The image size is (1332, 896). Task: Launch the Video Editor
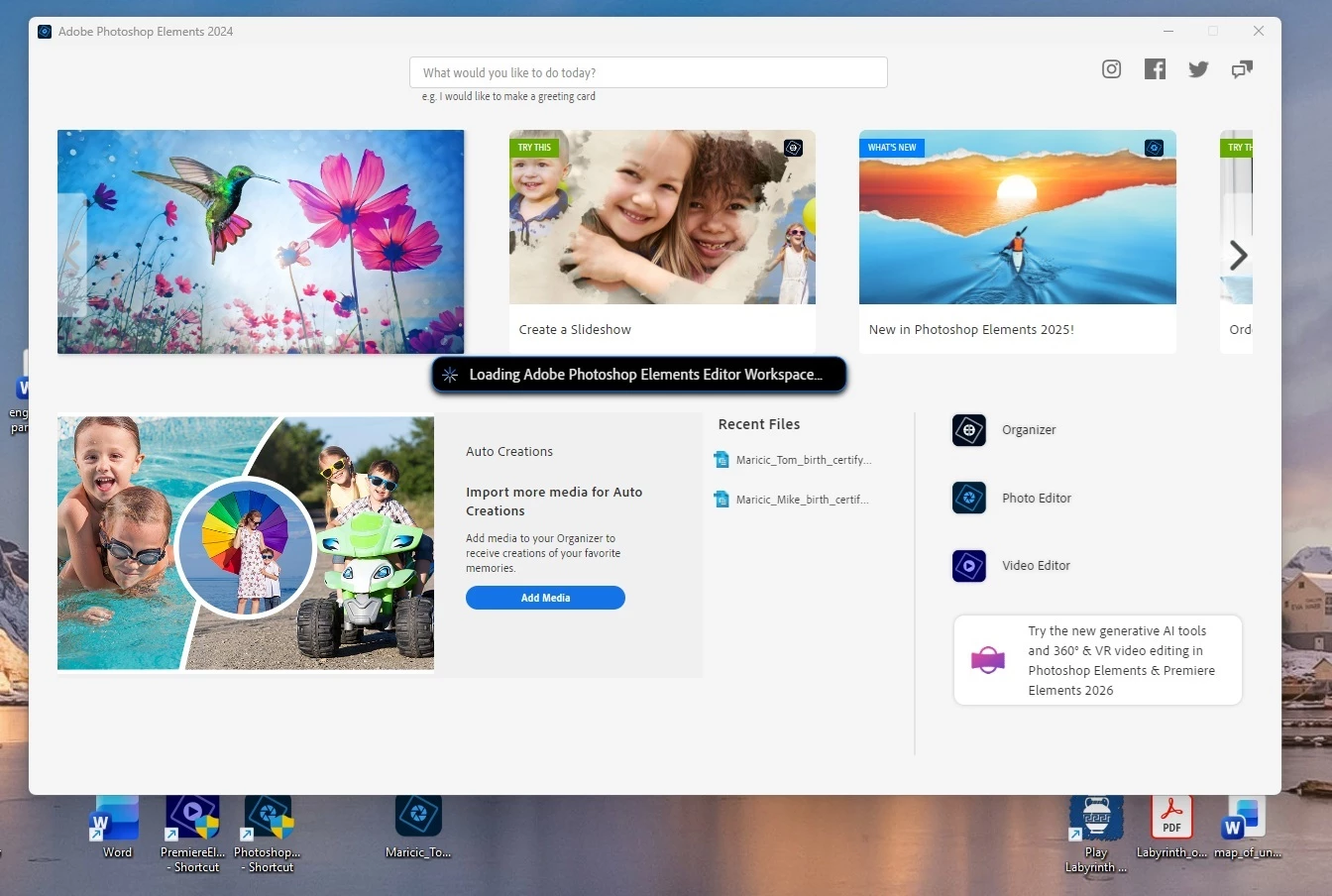pos(1011,566)
